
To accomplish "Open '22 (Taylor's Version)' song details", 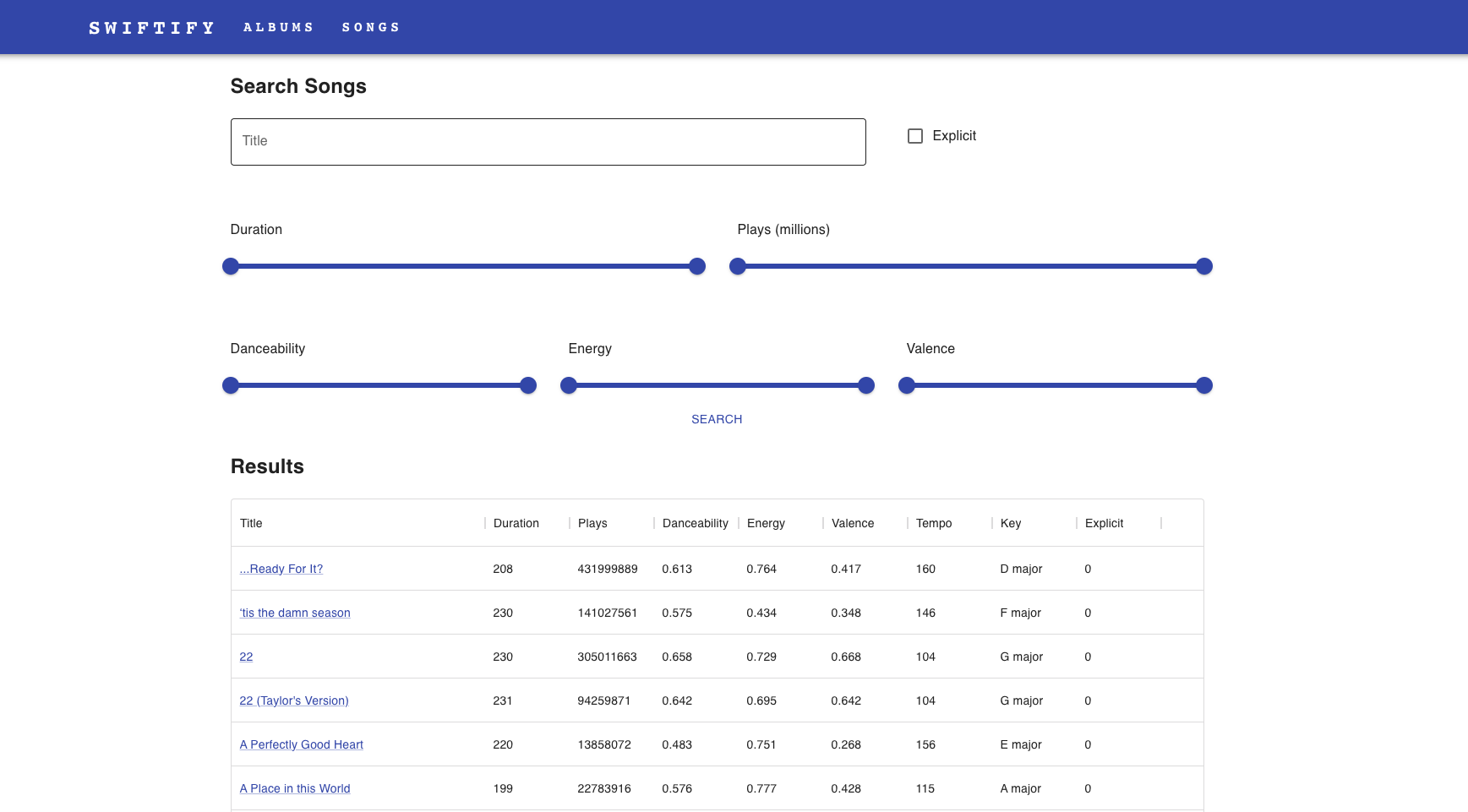I will coord(293,700).
